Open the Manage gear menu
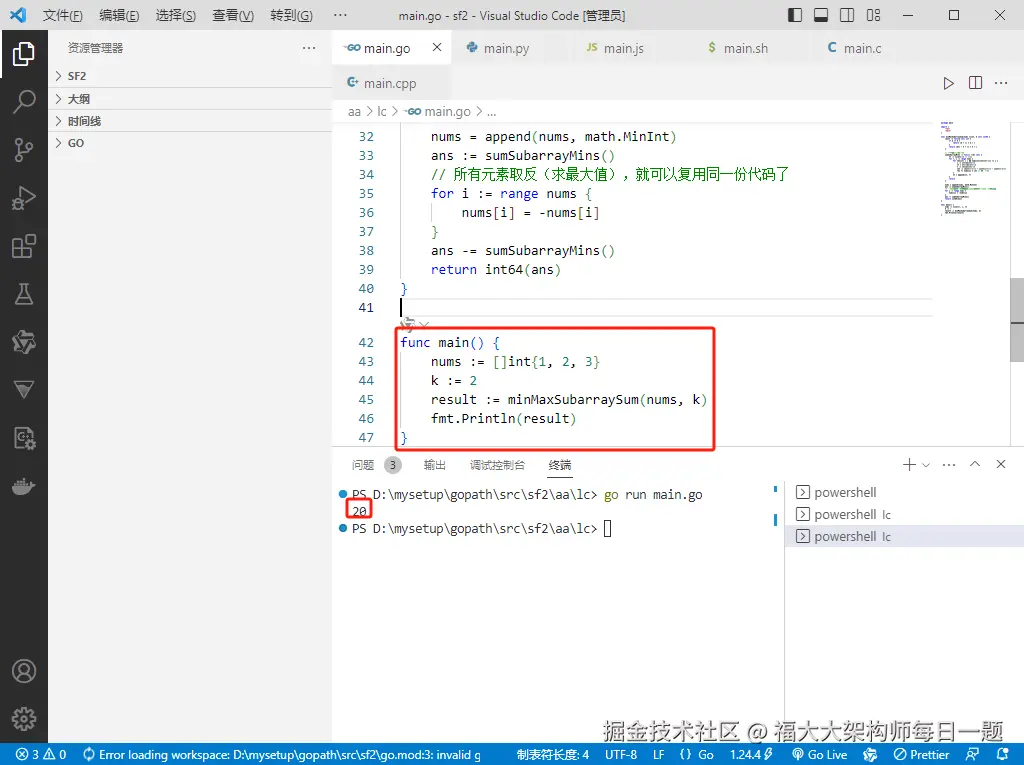 (24, 719)
